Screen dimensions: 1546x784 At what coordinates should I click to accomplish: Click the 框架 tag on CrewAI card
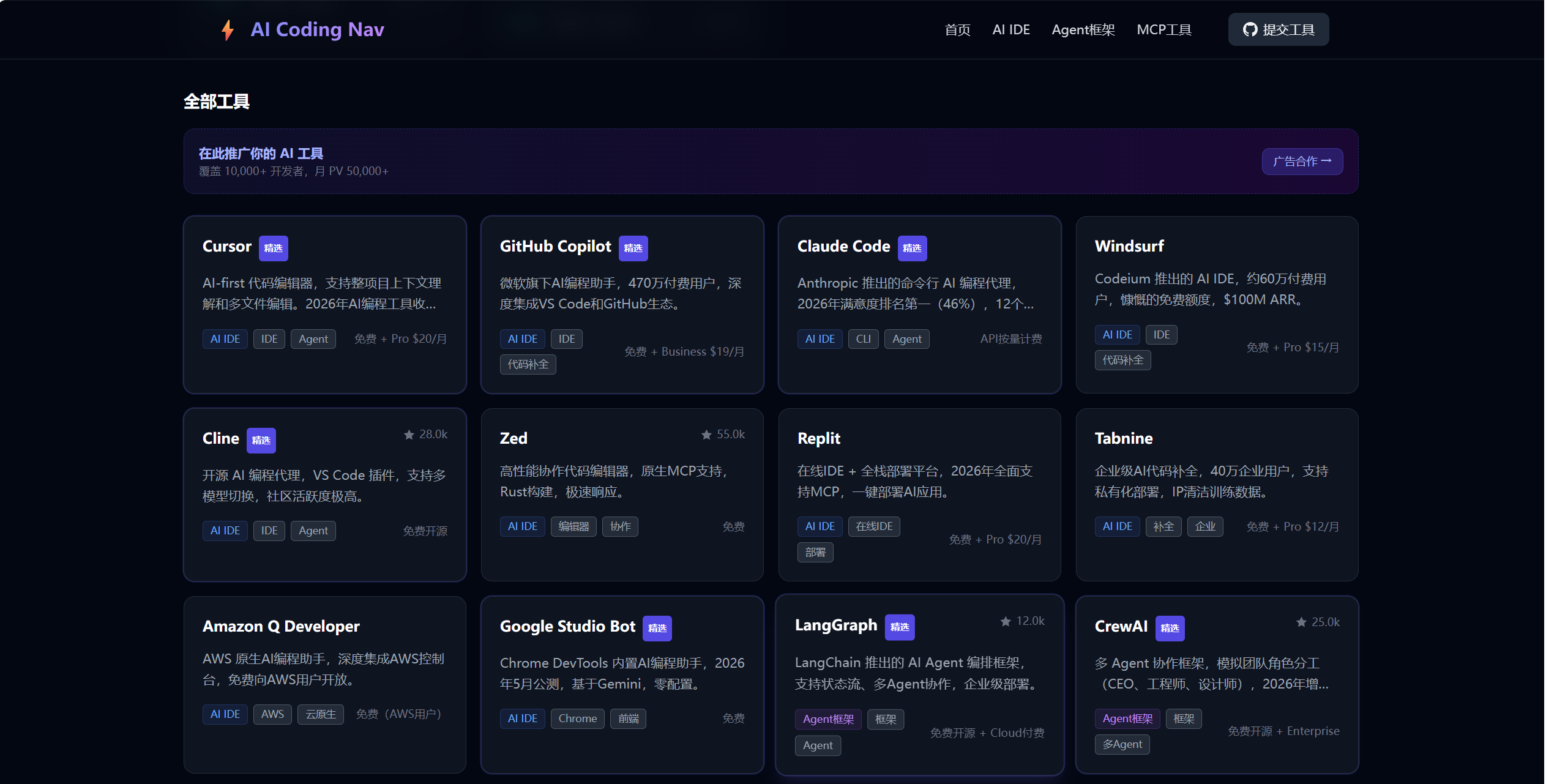(1184, 719)
